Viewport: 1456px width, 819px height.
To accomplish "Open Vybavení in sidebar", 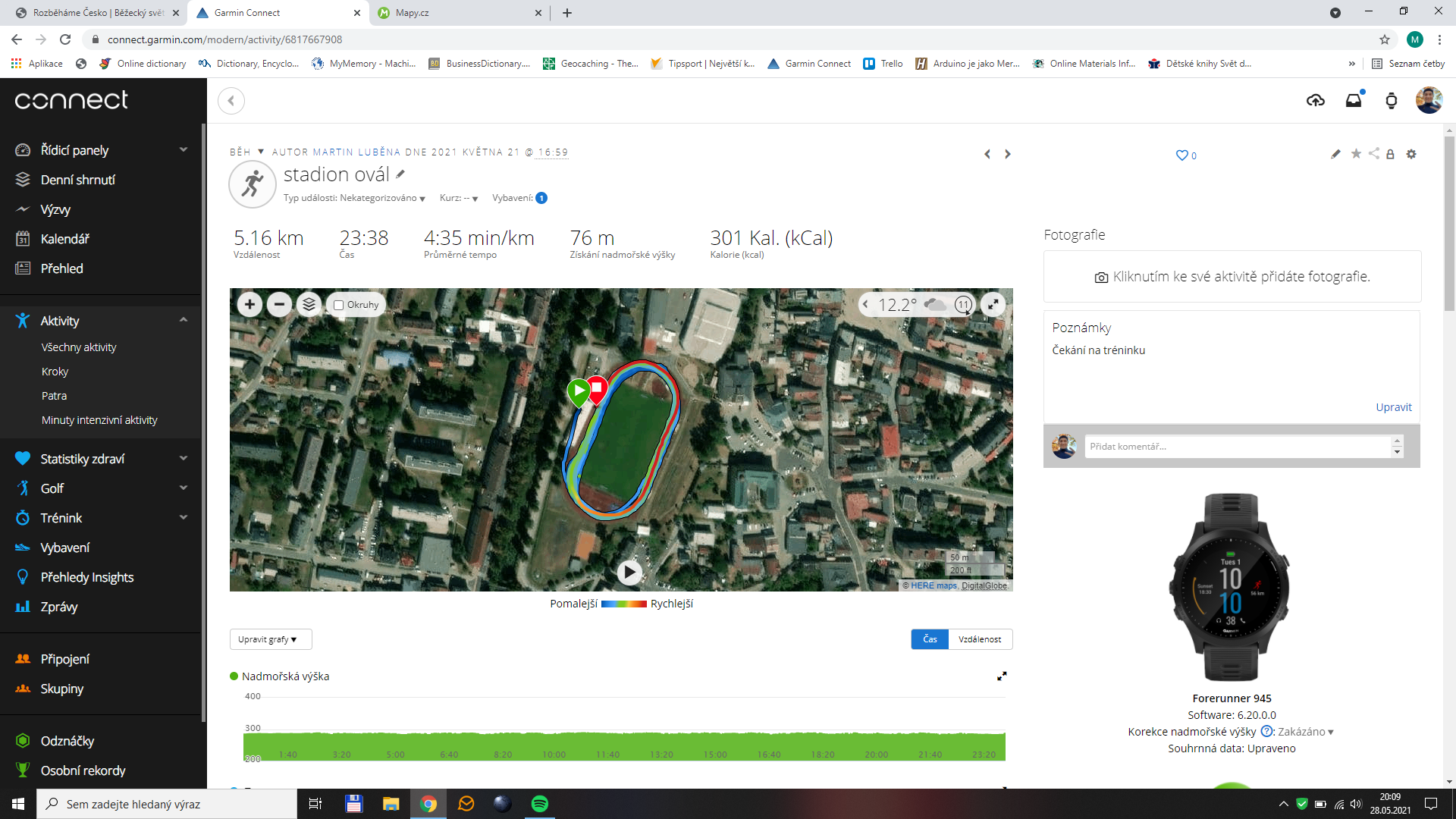I will coord(65,548).
